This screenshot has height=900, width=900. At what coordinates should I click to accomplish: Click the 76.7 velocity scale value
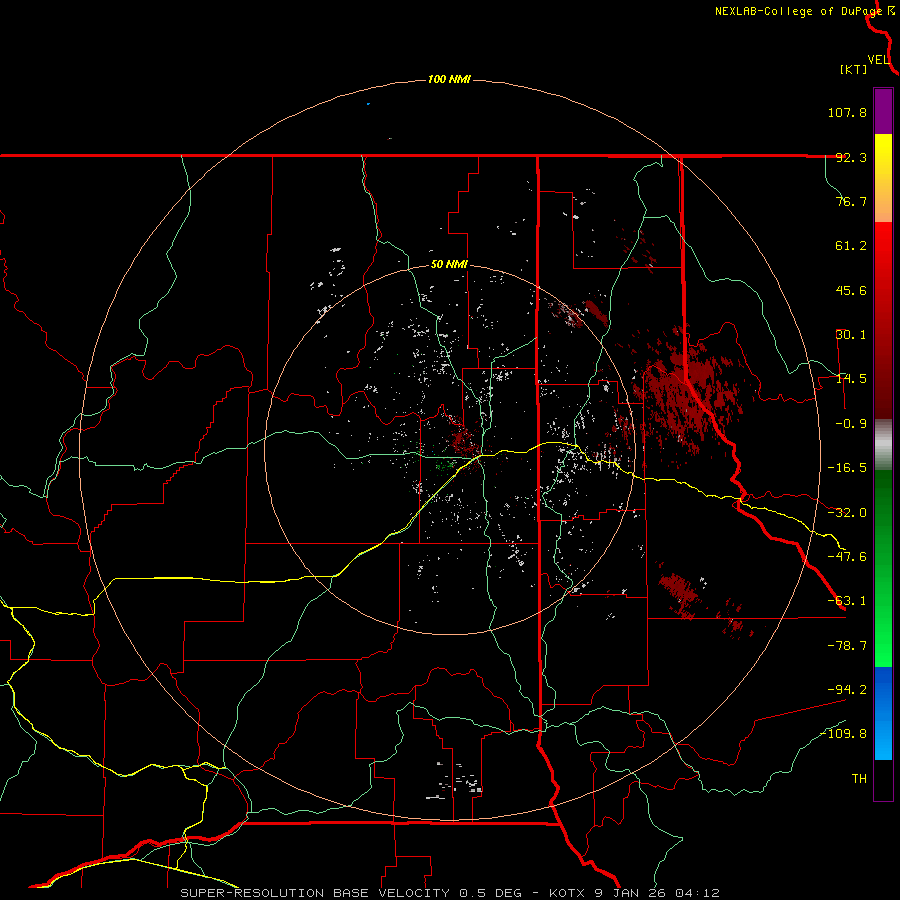point(851,201)
